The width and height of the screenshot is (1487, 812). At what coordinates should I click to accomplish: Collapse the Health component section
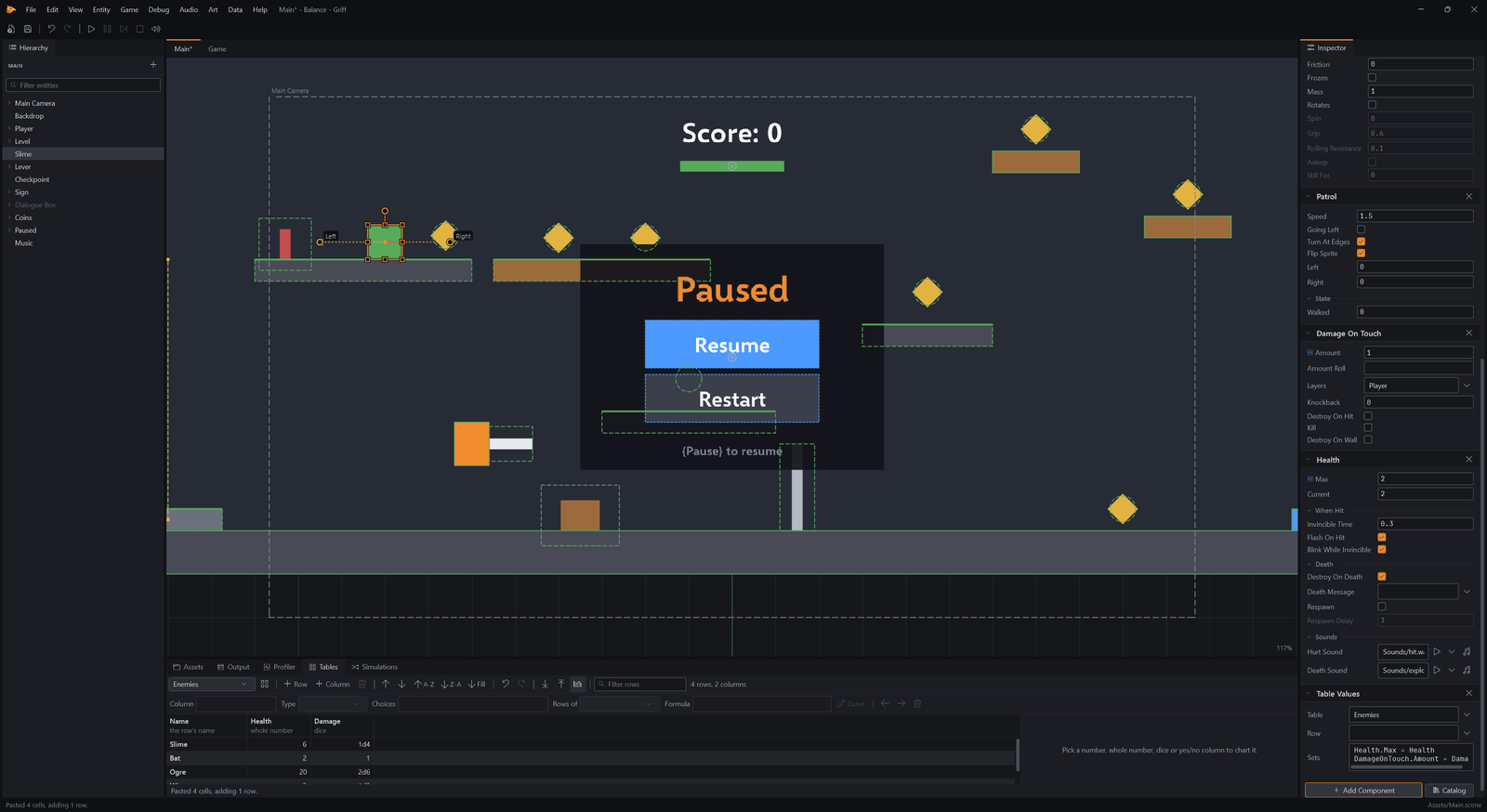point(1309,460)
